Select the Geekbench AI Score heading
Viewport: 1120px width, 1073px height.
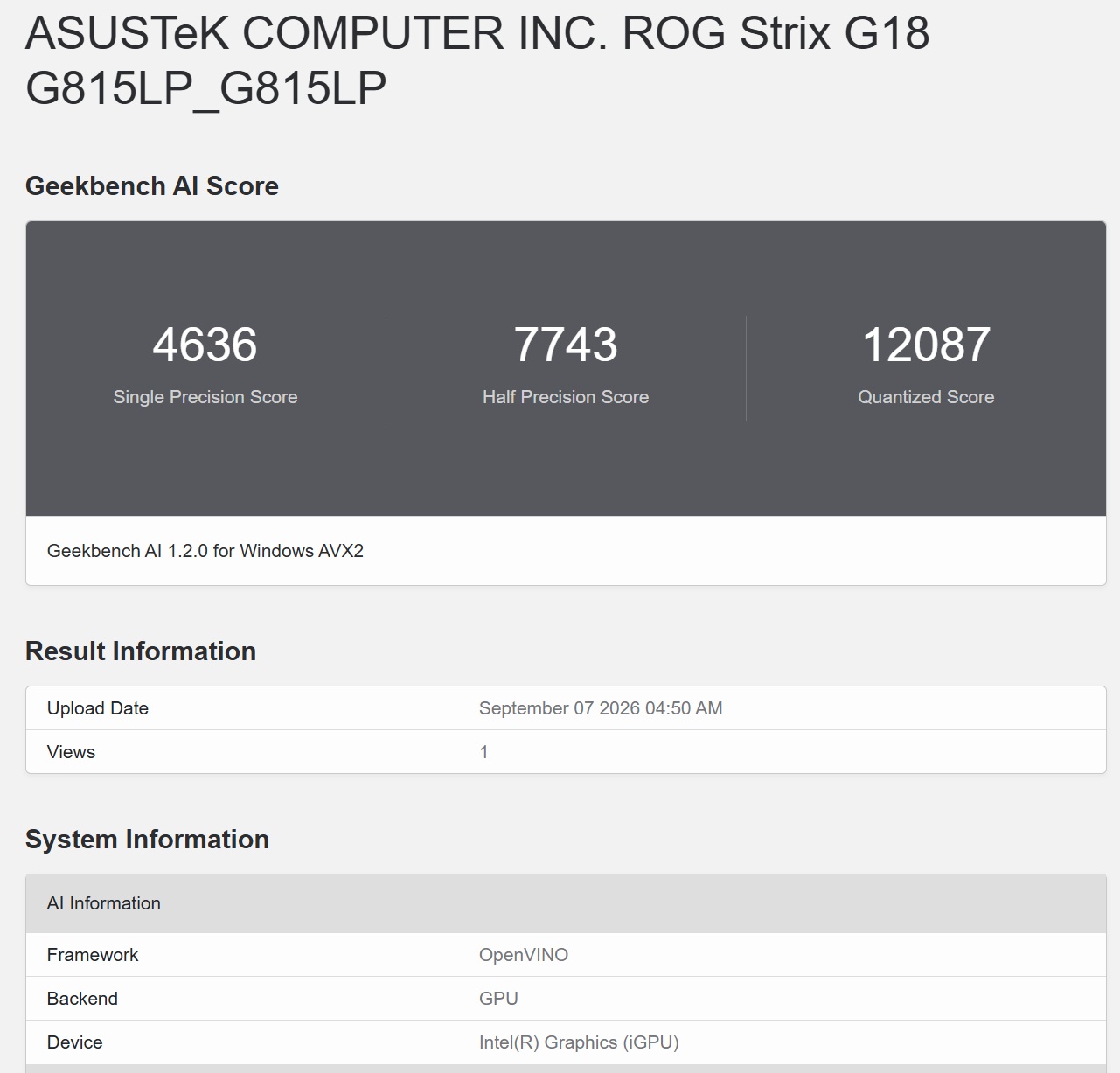click(152, 185)
